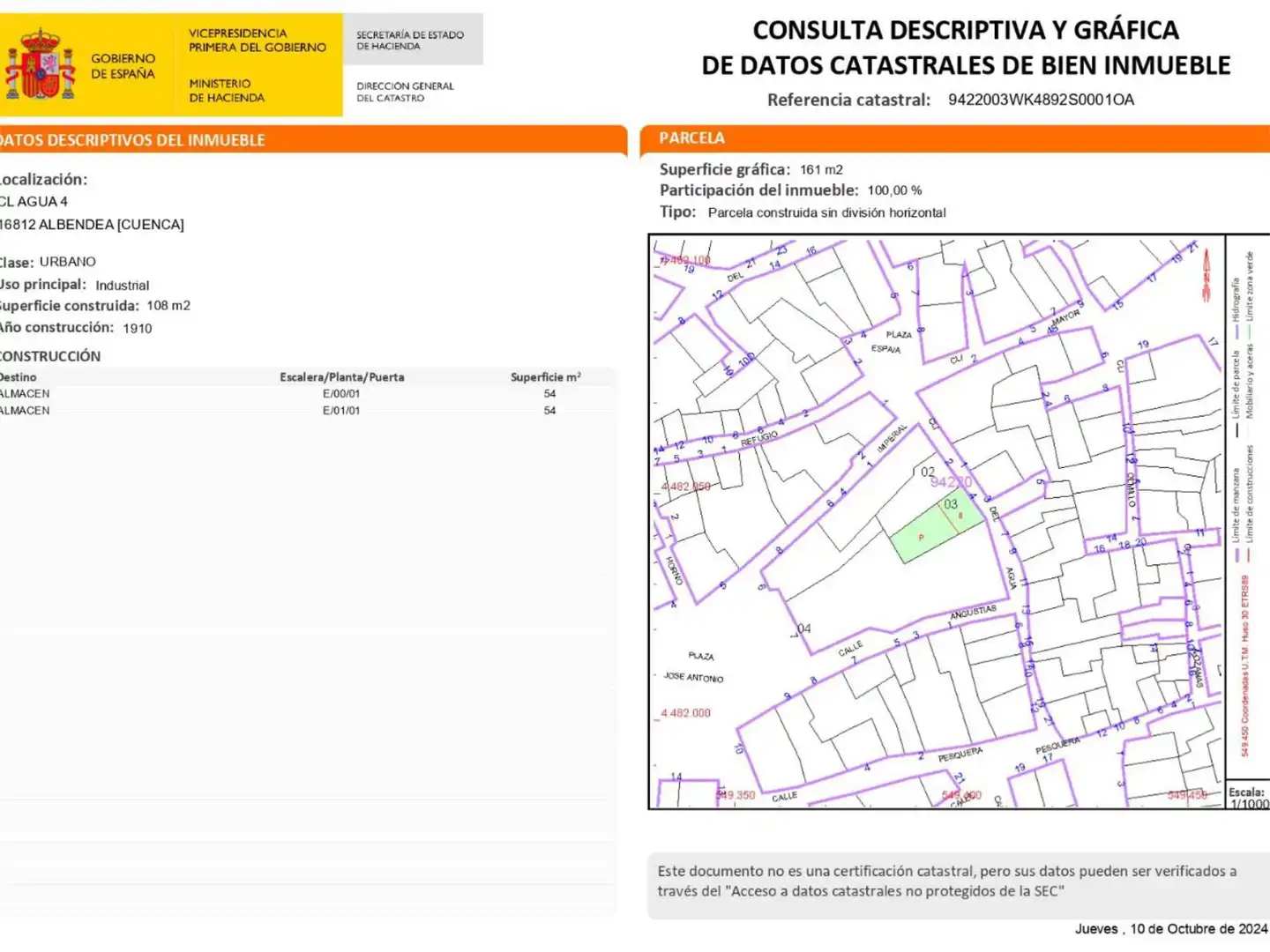The width and height of the screenshot is (1270, 952).
Task: Click the participation value "100,00 %"
Action: click(894, 190)
